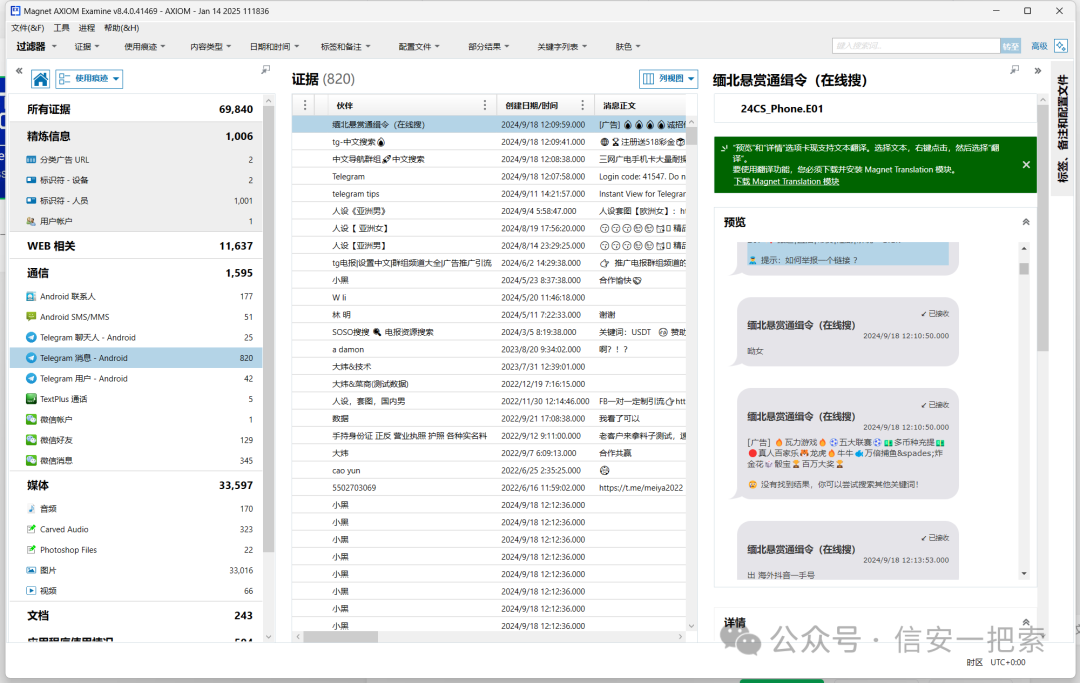Click left panel vertical scrollbar
1080x683 pixels.
point(269,330)
